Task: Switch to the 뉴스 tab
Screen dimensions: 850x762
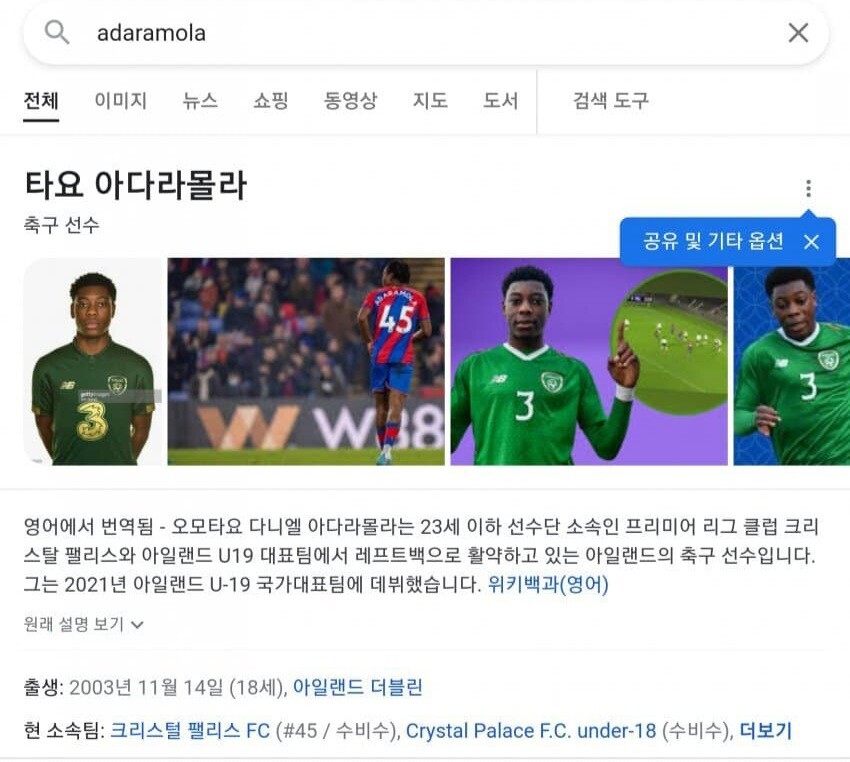Action: [x=200, y=100]
